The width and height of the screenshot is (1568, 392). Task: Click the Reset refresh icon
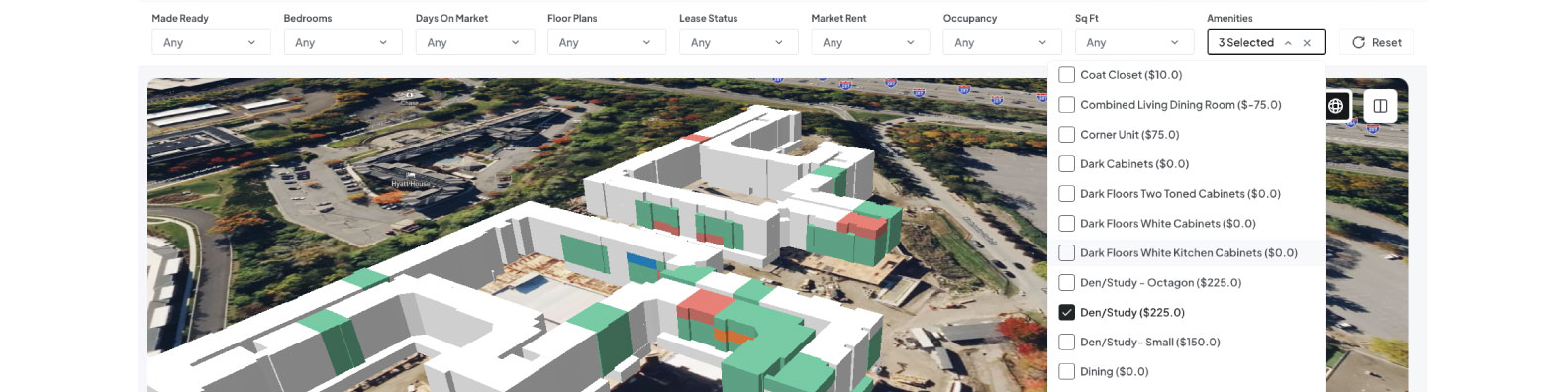pyautogui.click(x=1358, y=43)
